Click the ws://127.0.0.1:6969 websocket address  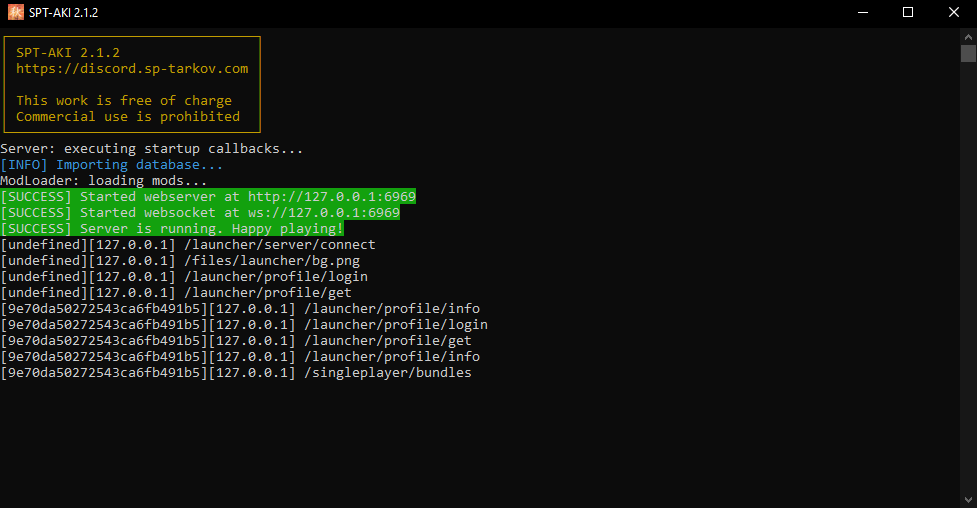[323, 213]
